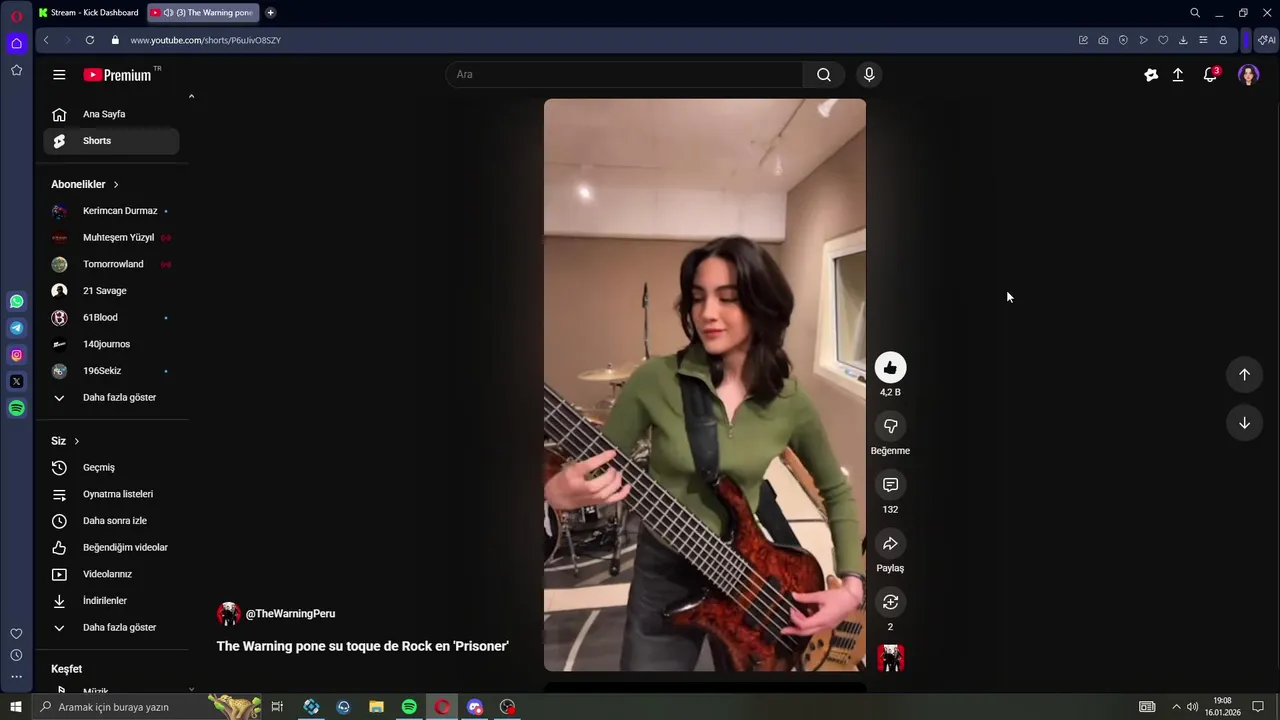Open the YouTube account avatar menu
1280x720 pixels.
coord(1248,75)
